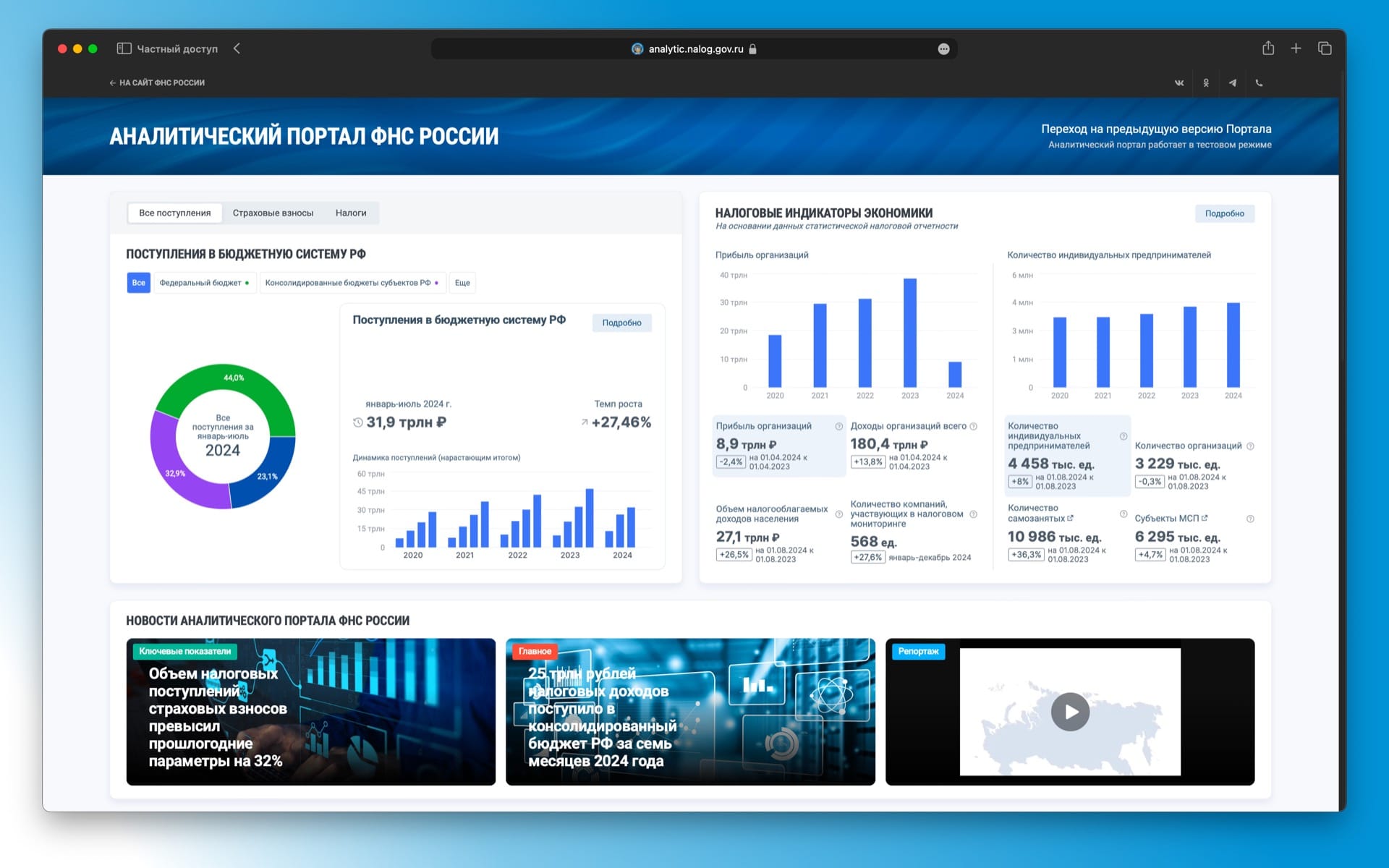This screenshot has height=868, width=1389.
Task: Select the Прибыль организаций 8,9 трлн card
Action: pyautogui.click(x=779, y=446)
